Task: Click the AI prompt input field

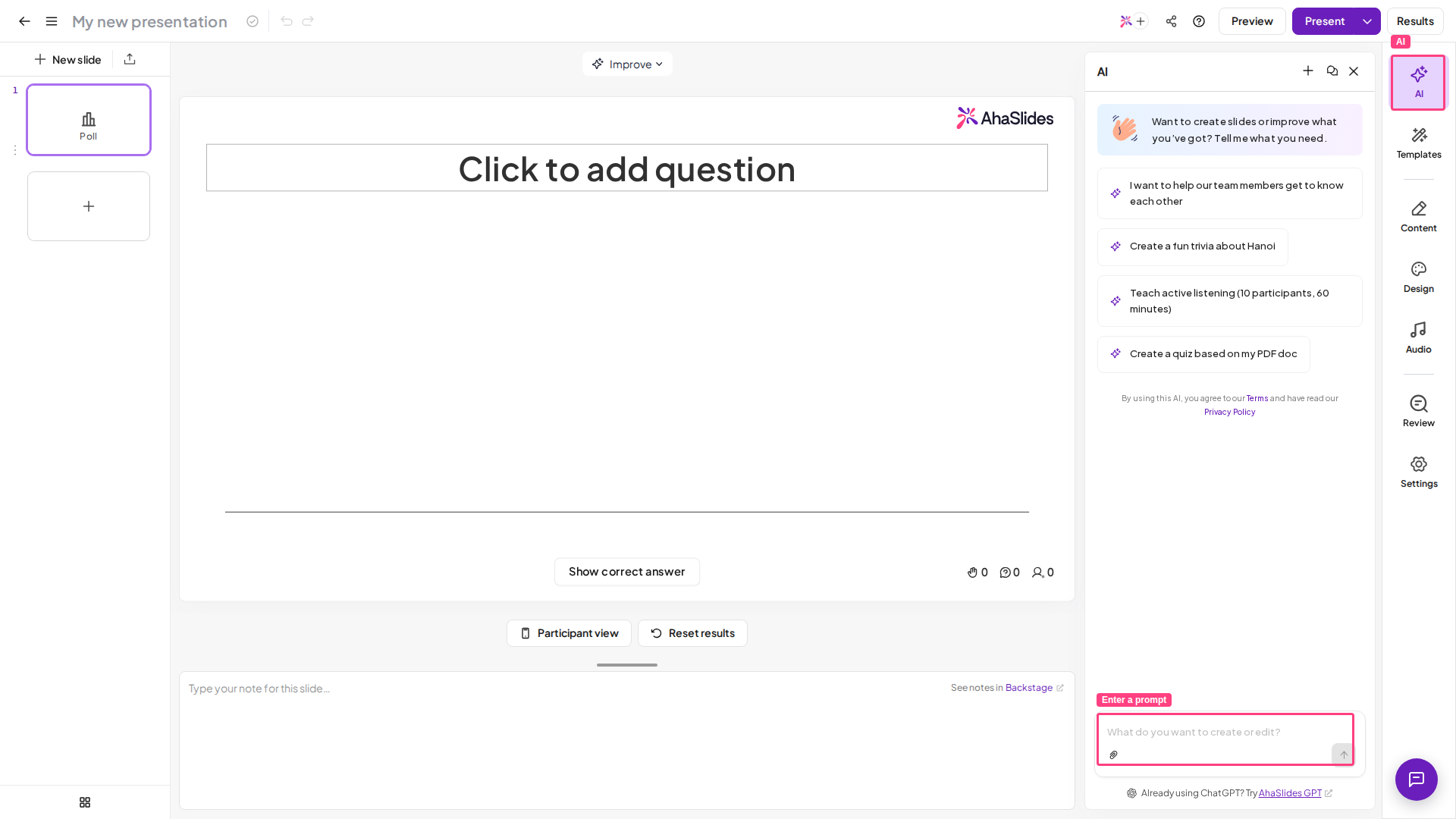Action: point(1225,733)
